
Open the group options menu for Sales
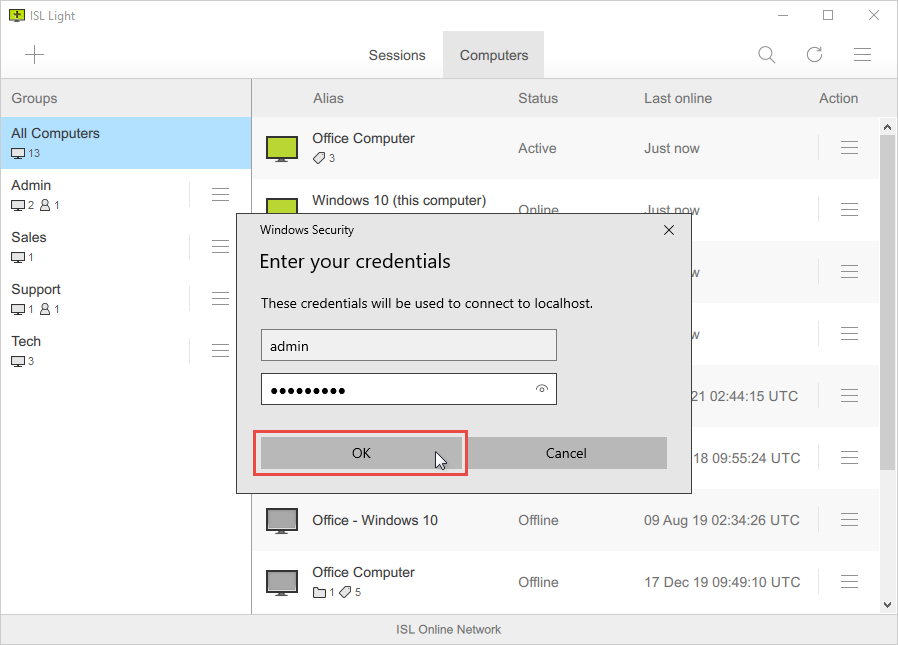(x=220, y=246)
